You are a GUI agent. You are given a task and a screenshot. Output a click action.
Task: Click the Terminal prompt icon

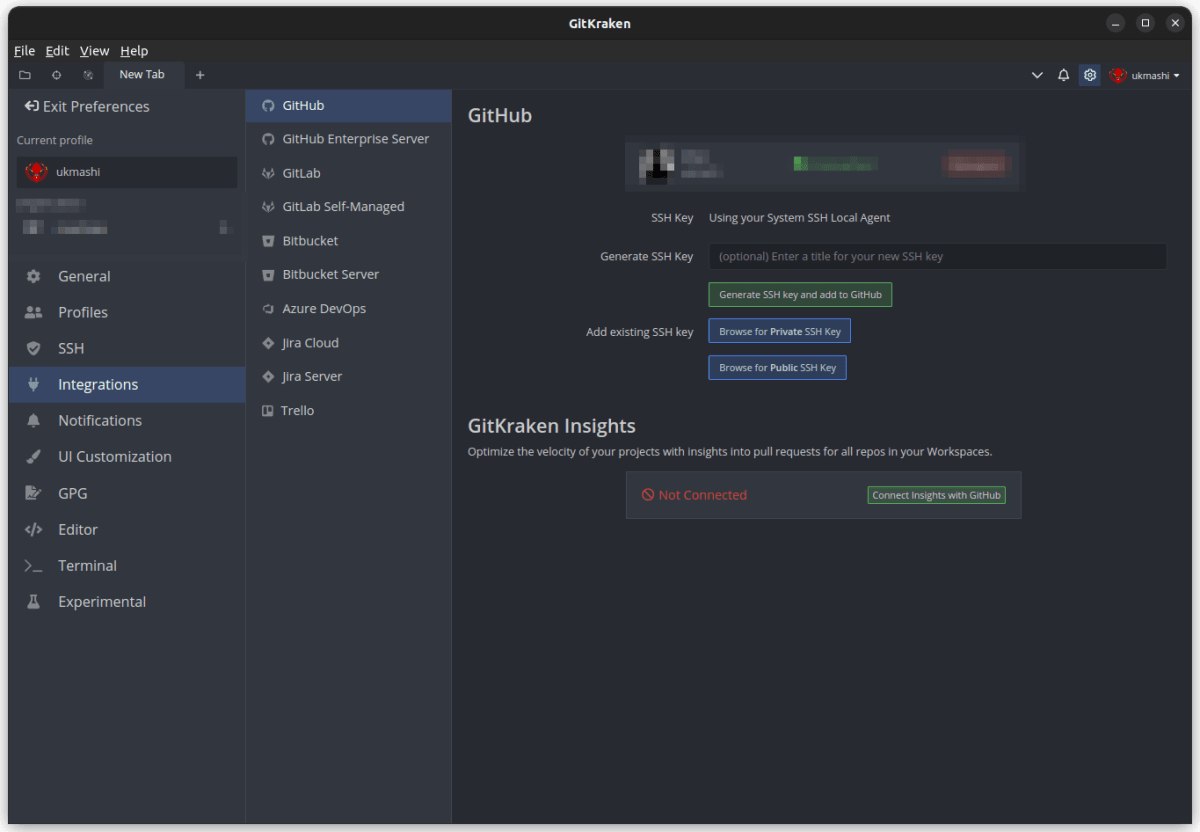(x=33, y=566)
